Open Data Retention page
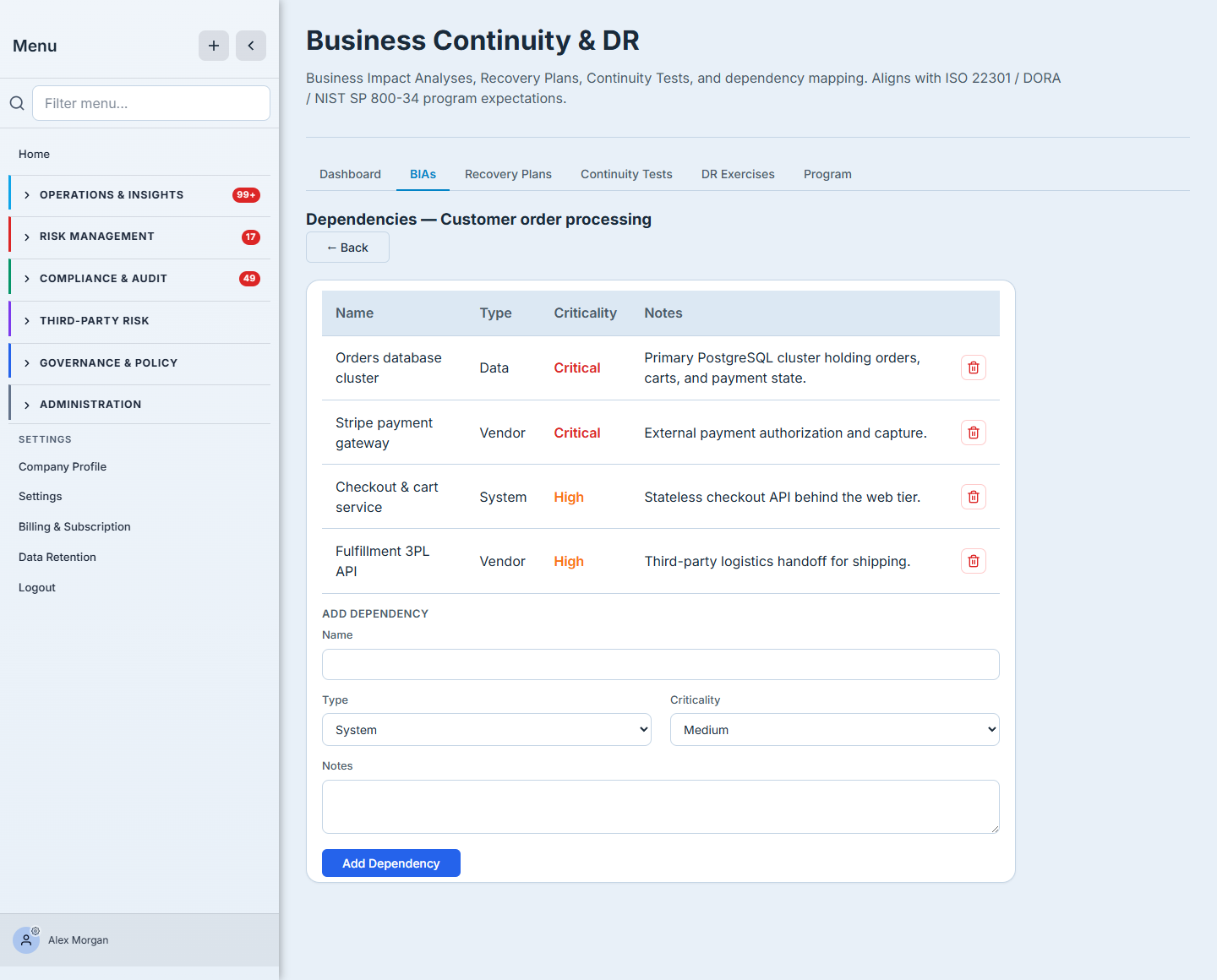 point(57,557)
